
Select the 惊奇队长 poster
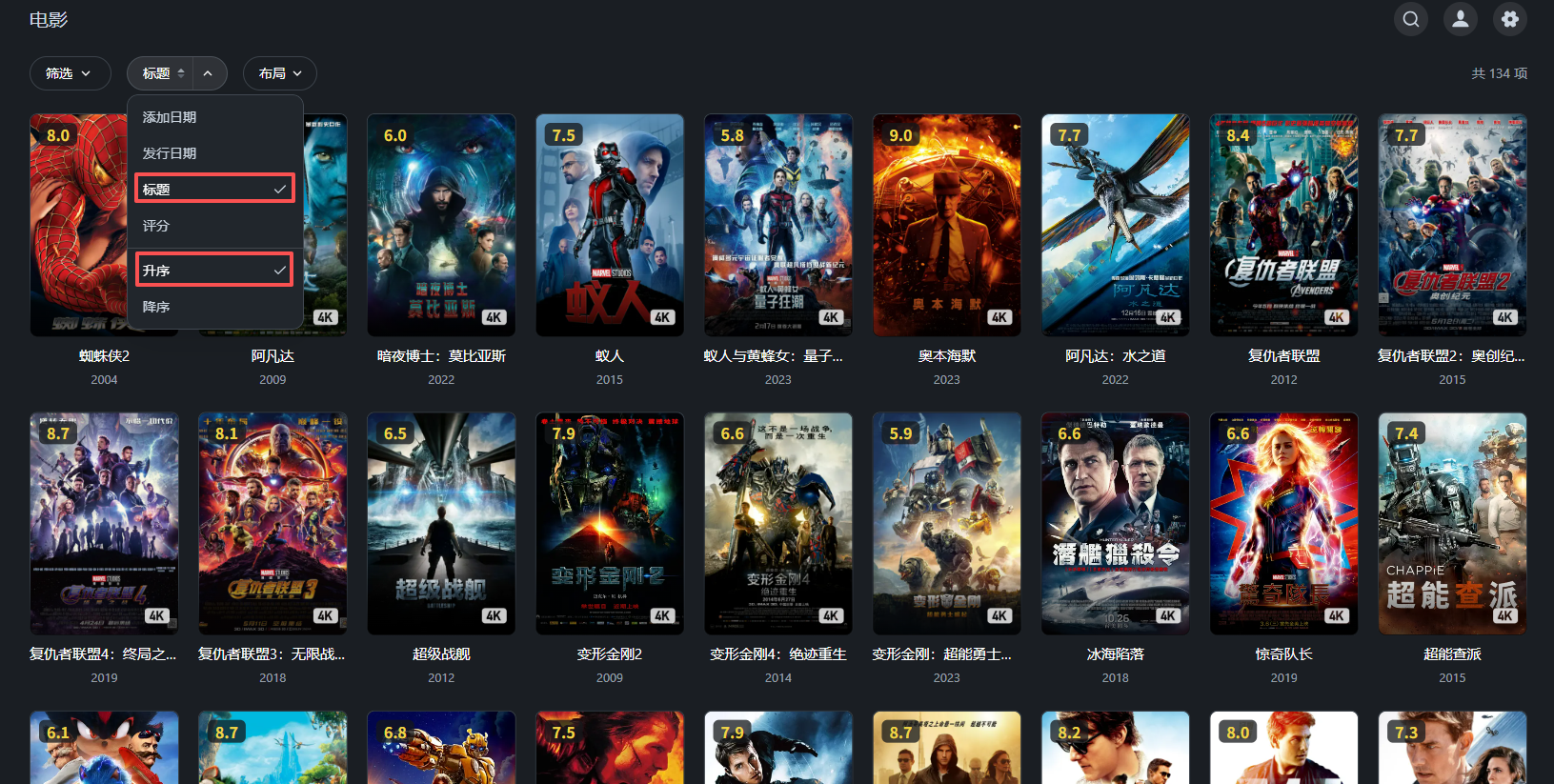[x=1284, y=523]
